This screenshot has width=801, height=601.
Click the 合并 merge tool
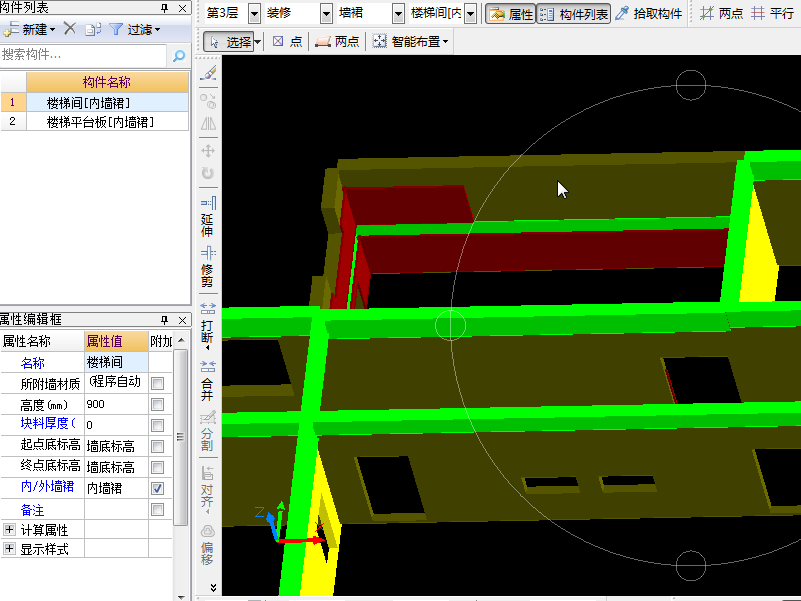[208, 381]
